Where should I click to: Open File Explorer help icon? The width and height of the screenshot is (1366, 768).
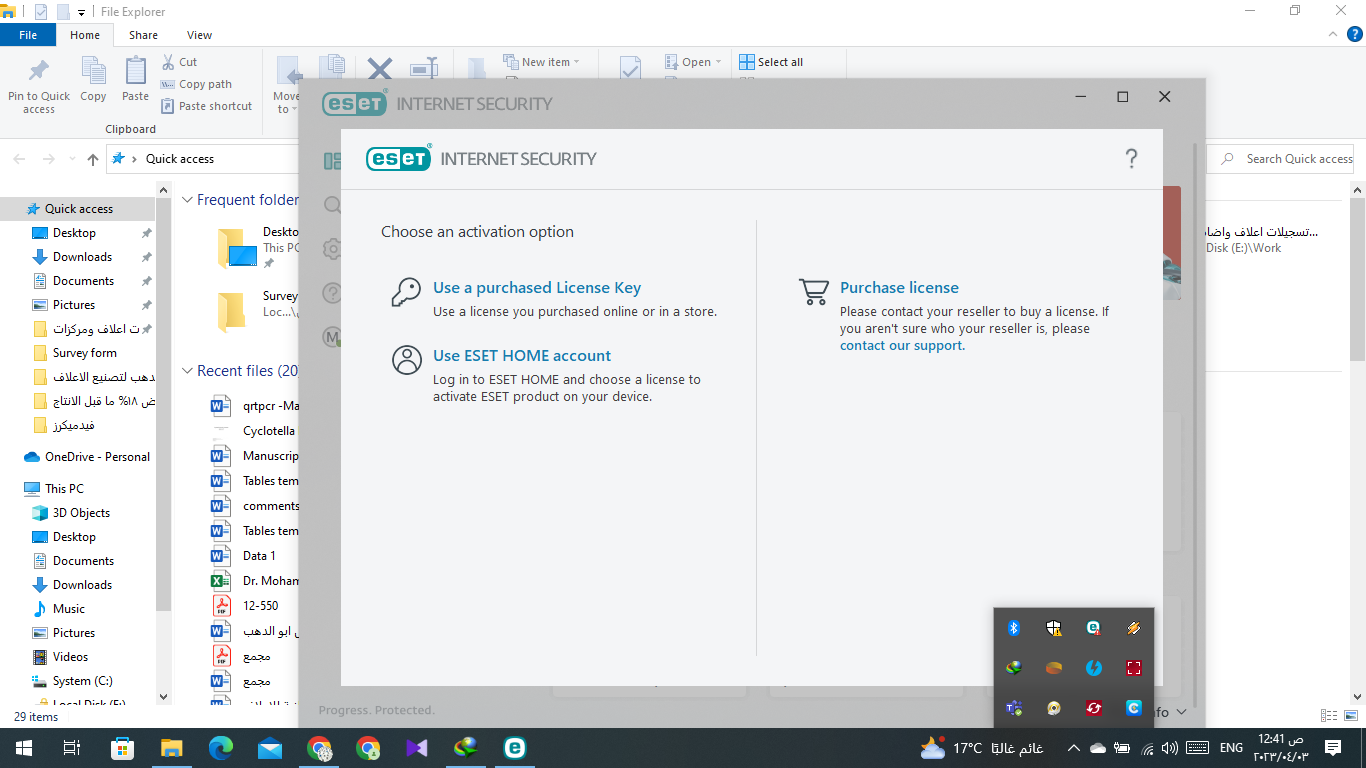point(1353,35)
